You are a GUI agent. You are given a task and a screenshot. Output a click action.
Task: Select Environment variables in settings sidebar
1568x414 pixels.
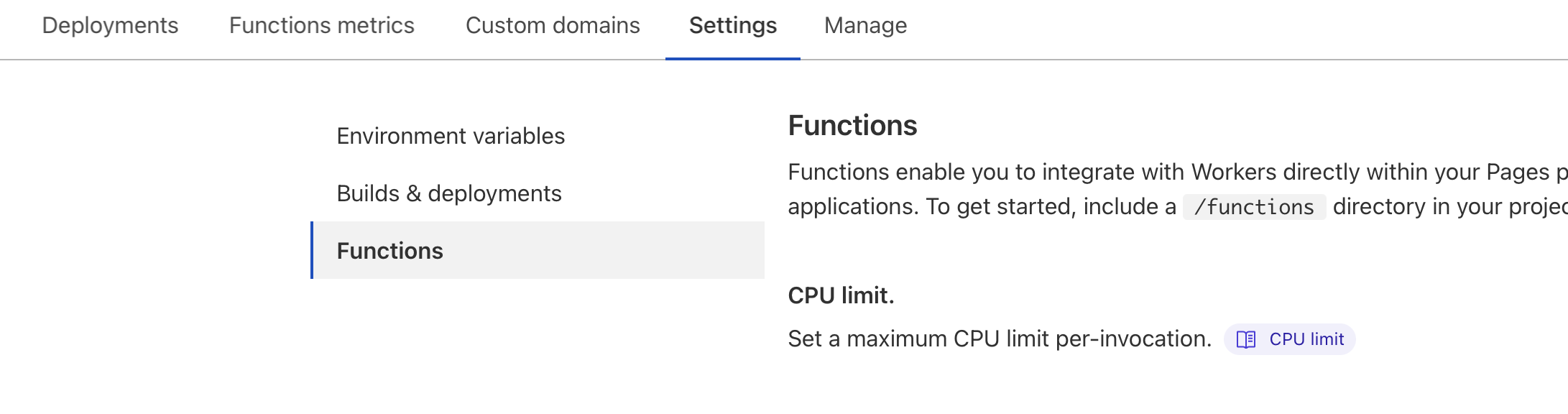451,136
